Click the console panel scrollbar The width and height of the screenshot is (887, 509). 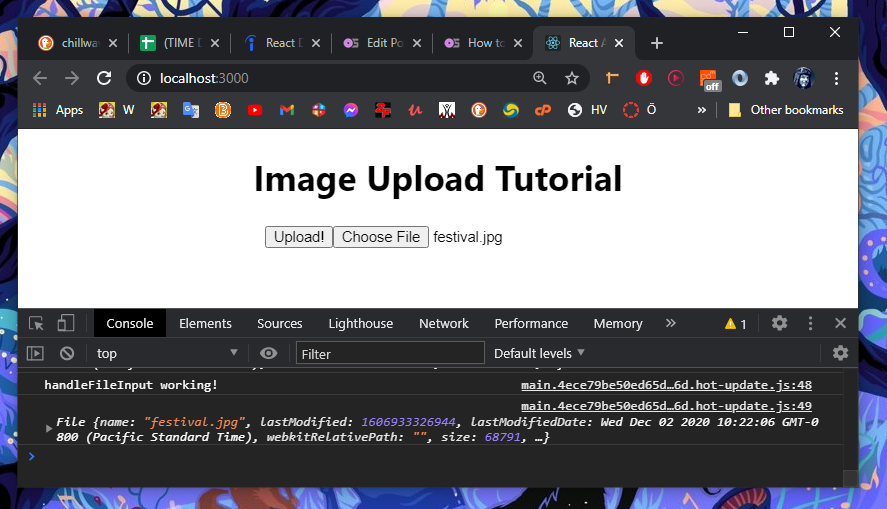pos(850,427)
